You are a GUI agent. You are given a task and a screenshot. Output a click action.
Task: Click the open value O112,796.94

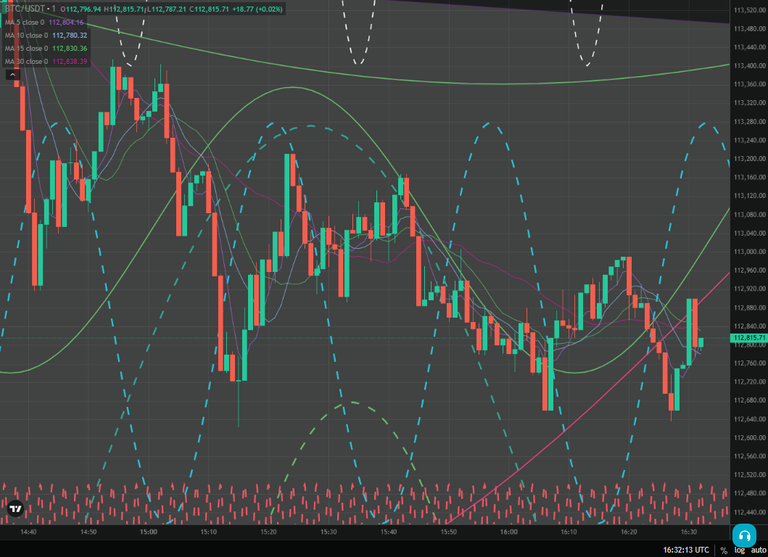click(x=81, y=9)
